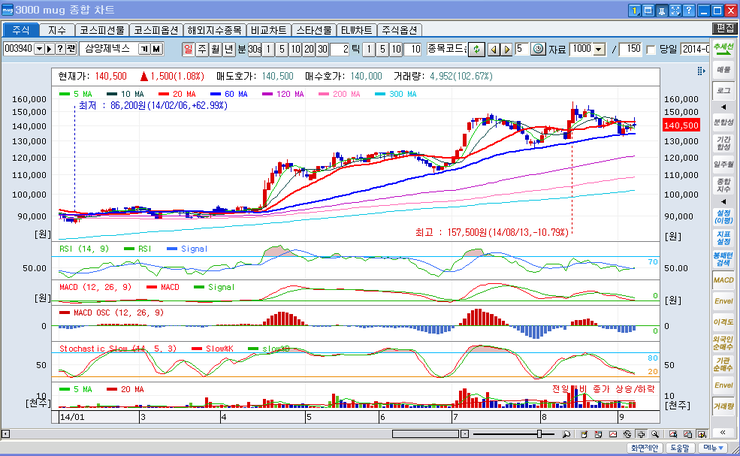This screenshot has width=740, height=456.
Task: Open the 코스피선물 tab
Action: (x=102, y=30)
